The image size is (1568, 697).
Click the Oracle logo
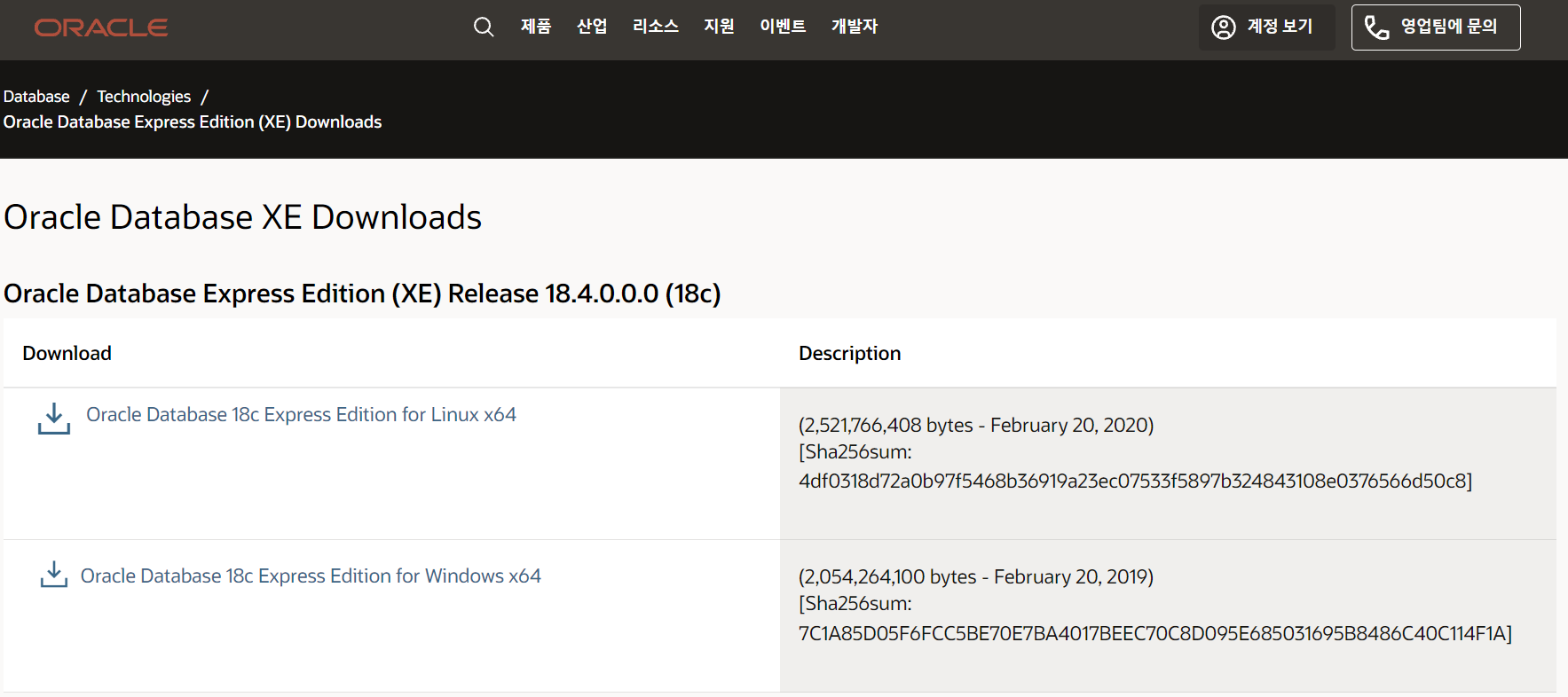click(100, 27)
